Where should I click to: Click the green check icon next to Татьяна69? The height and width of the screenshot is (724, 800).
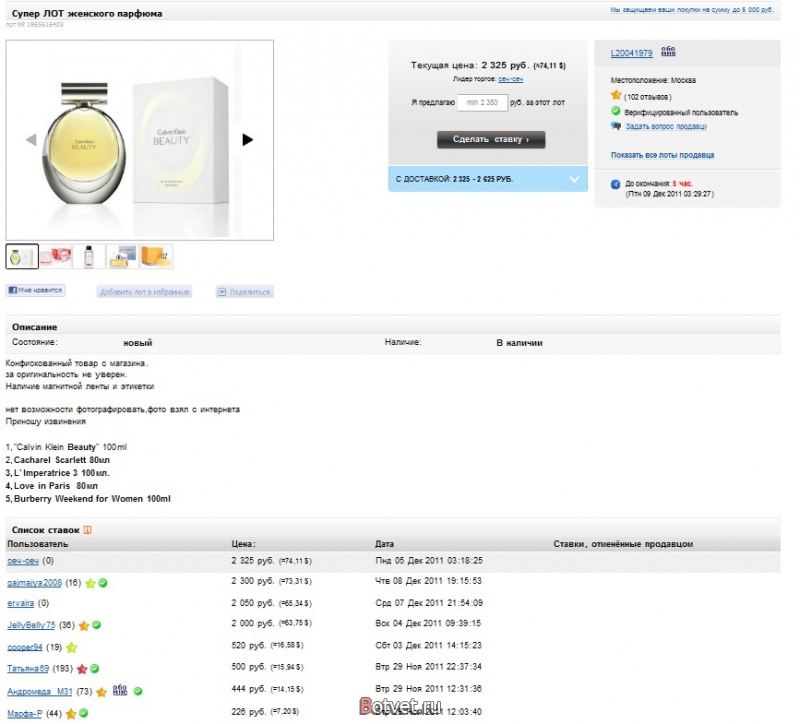click(95, 668)
